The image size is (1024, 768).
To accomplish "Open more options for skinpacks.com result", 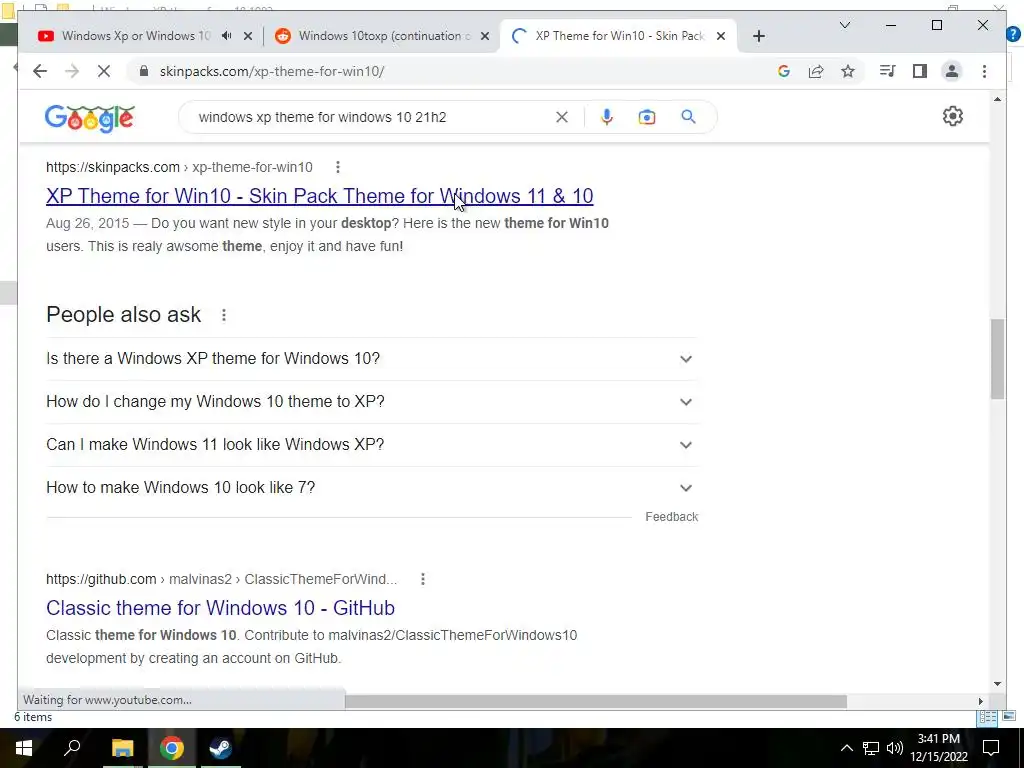I will point(338,167).
